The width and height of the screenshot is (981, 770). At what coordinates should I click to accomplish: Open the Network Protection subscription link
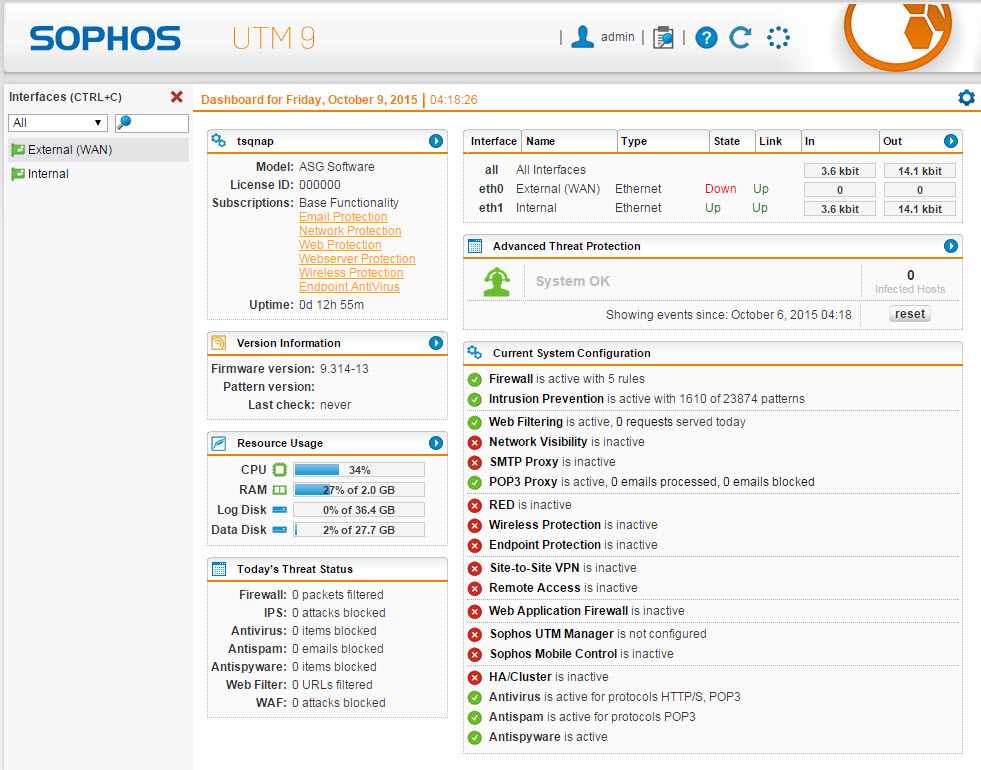(350, 231)
